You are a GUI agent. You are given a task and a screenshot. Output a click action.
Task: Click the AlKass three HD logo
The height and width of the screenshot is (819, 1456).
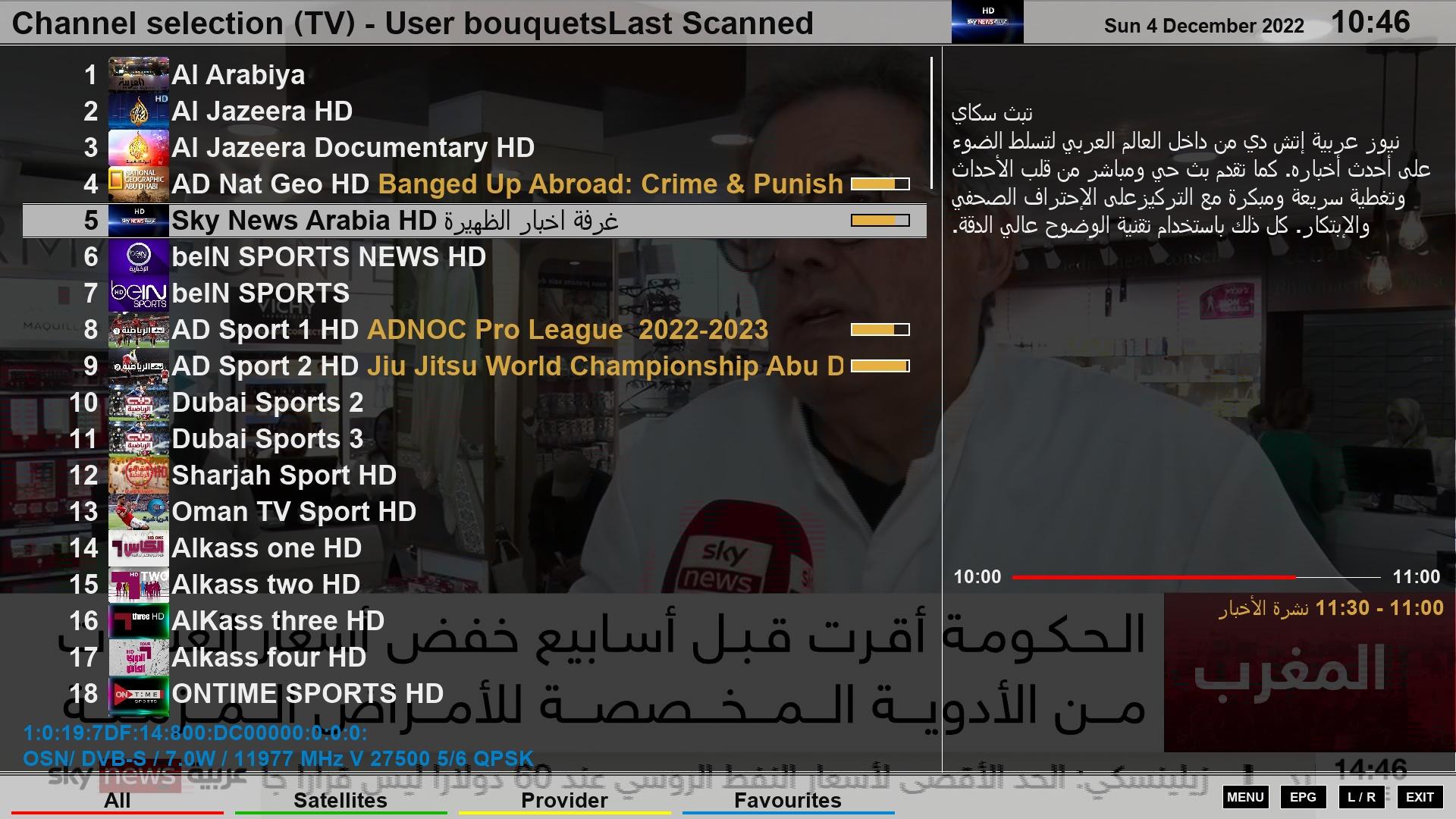tap(139, 621)
